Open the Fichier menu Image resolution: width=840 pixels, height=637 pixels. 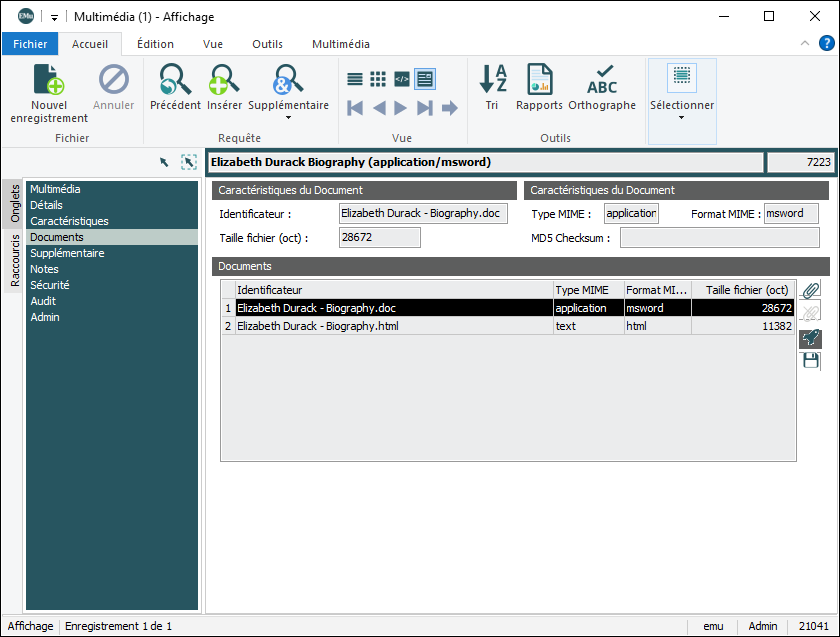(x=30, y=44)
